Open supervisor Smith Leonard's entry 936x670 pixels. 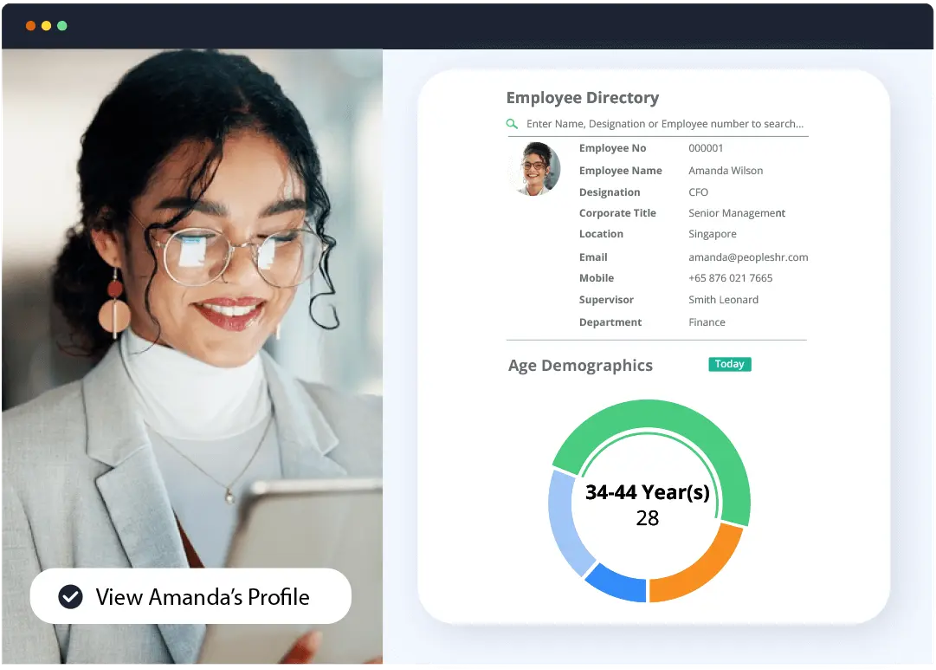(723, 299)
